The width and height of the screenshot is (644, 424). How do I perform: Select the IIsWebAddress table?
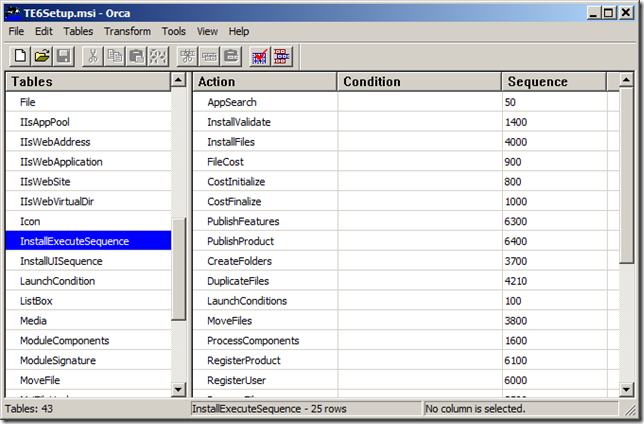click(88, 142)
